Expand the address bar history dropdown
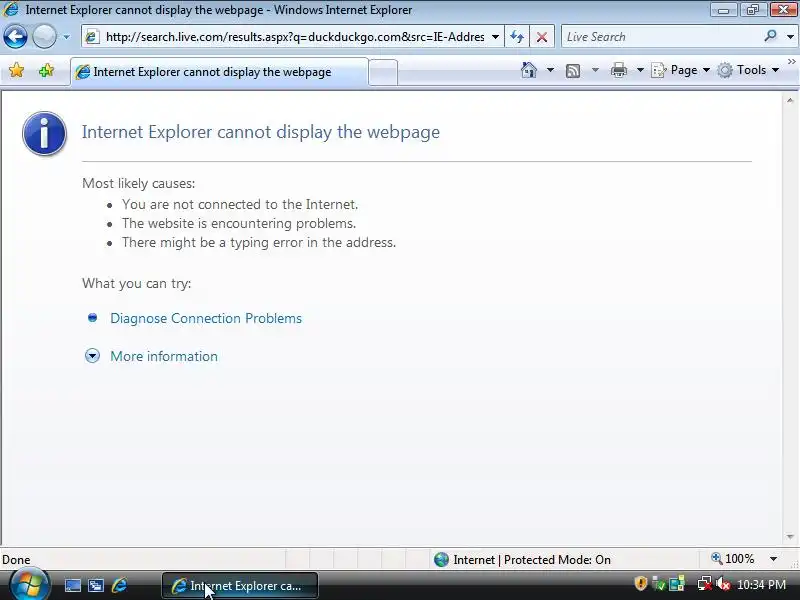Screen dimensions: 800x600 point(495,37)
